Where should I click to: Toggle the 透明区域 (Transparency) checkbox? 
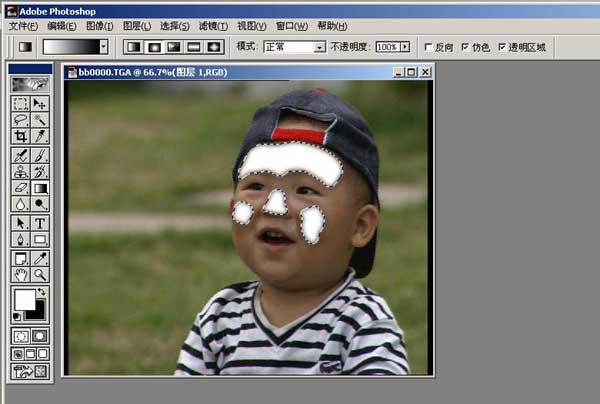tap(502, 47)
